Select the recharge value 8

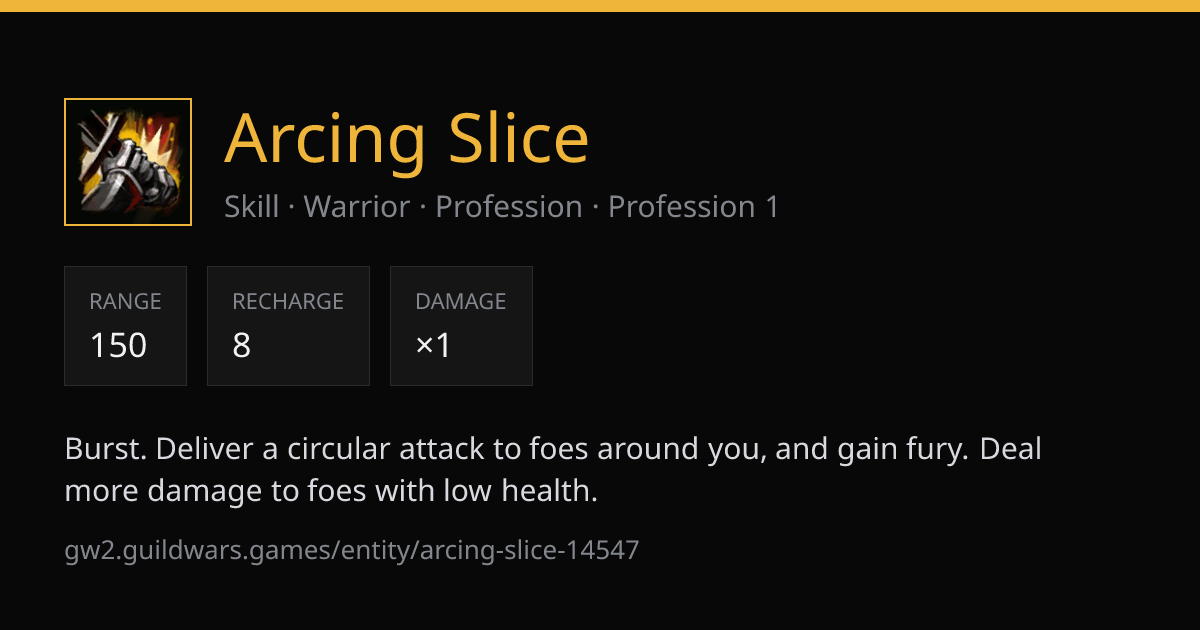(x=241, y=346)
